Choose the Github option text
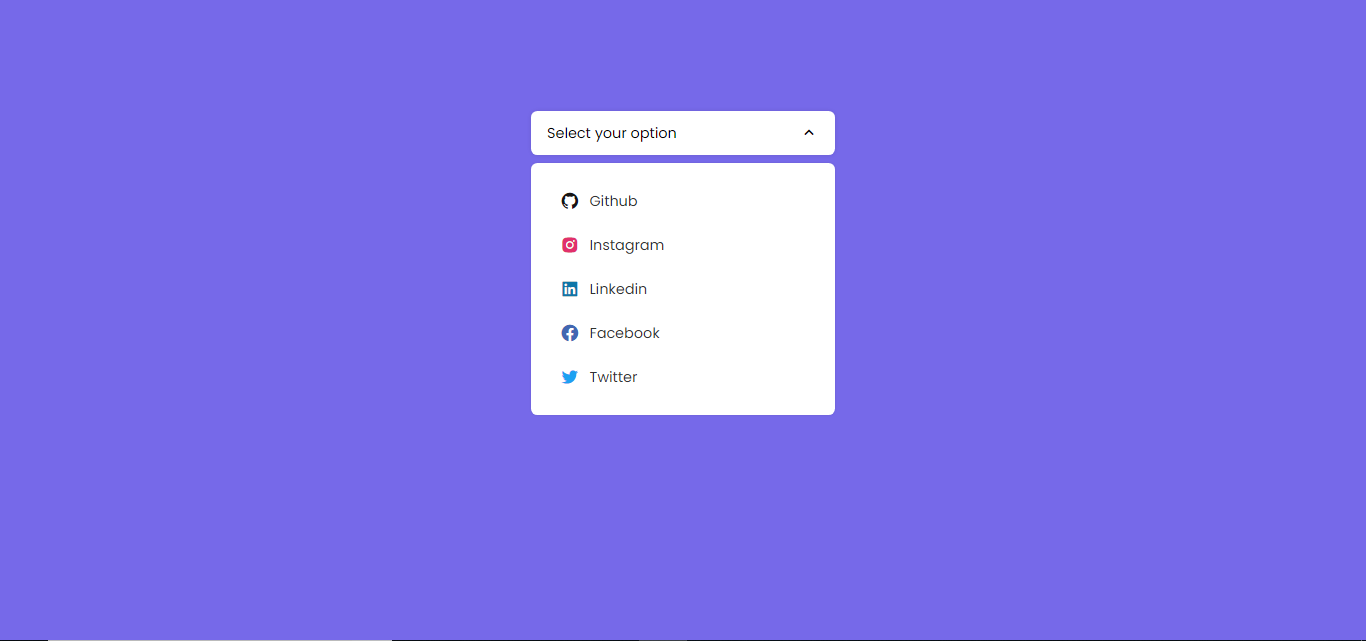Viewport: 1366px width, 641px height. 613,201
